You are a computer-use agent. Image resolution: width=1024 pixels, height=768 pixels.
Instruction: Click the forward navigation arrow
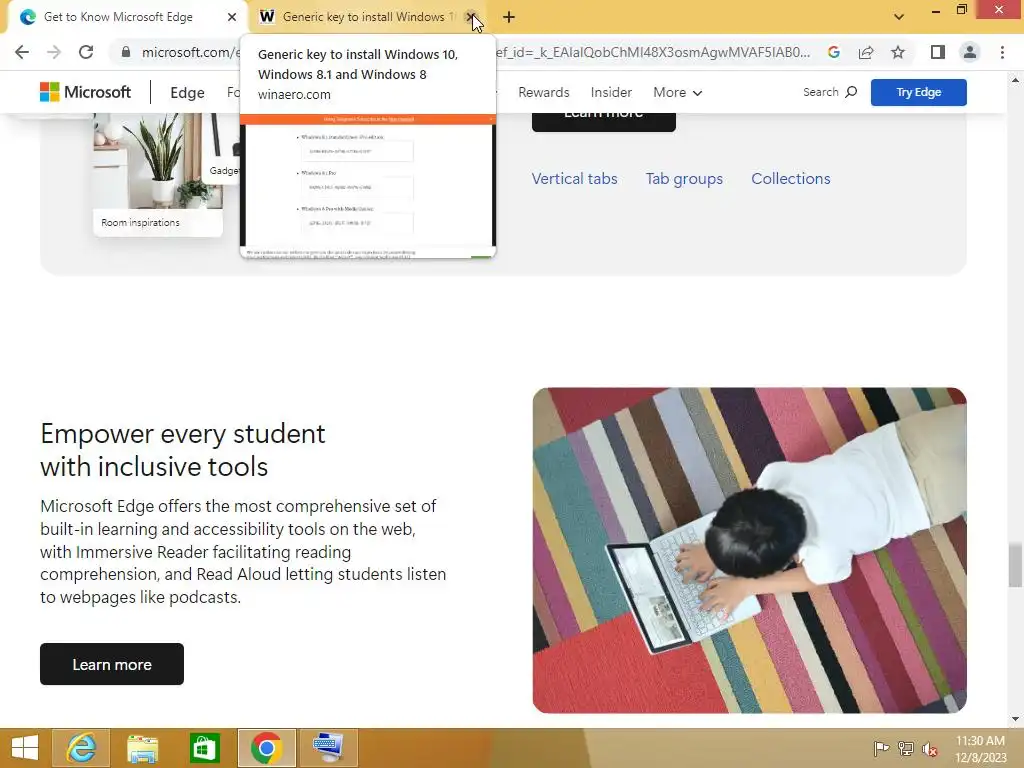click(54, 52)
